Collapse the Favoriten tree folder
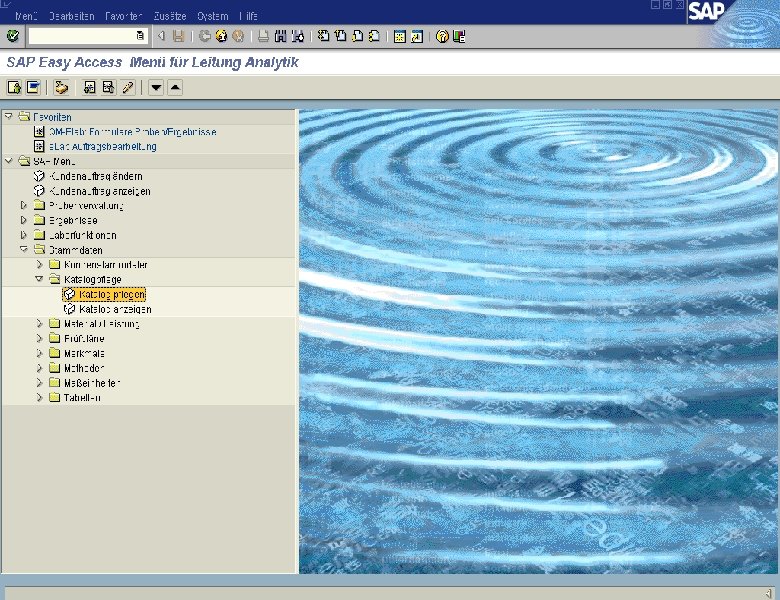The width and height of the screenshot is (780, 600). pos(8,116)
